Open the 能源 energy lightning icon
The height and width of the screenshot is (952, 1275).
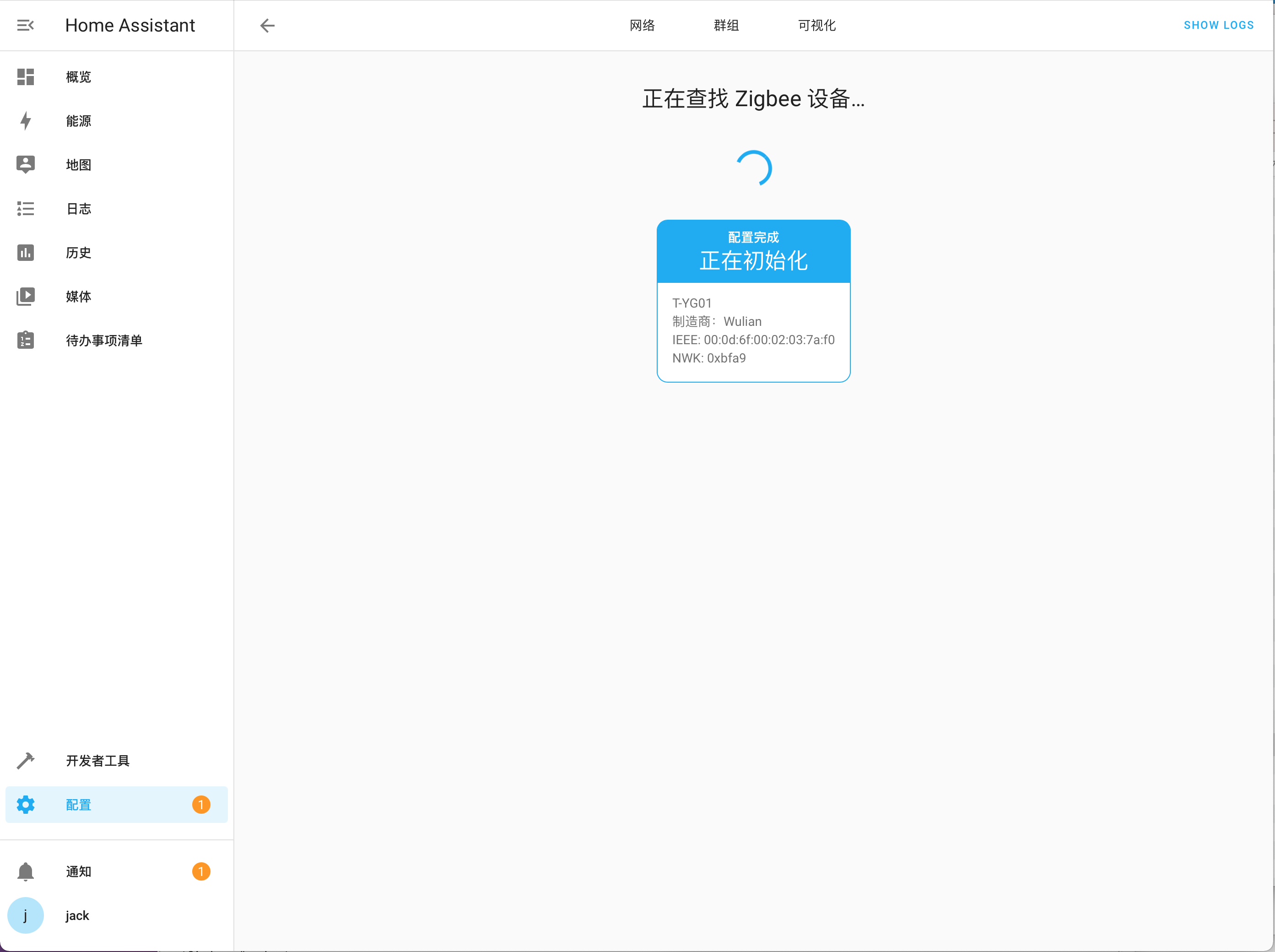(25, 121)
